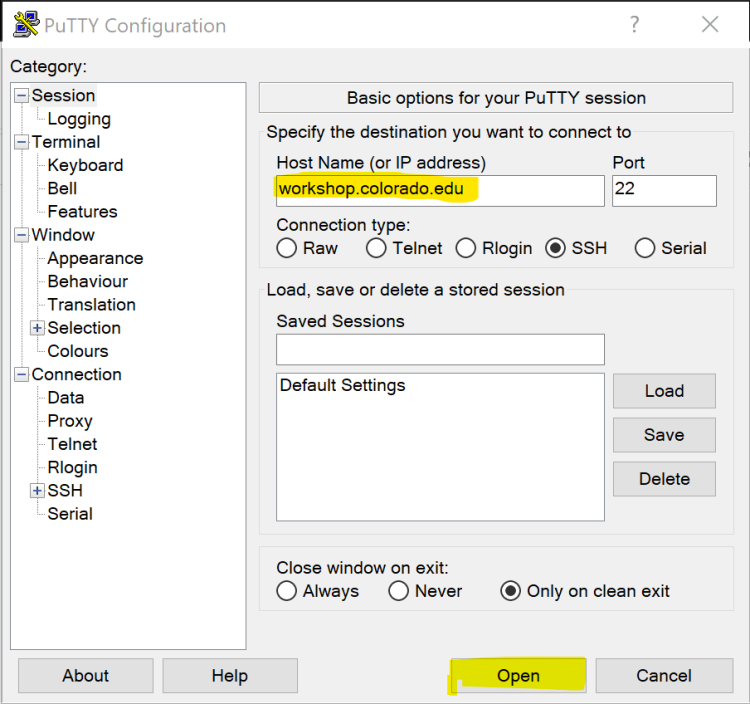Close the PuTTY Configuration window
This screenshot has width=750, height=704.
710,24
